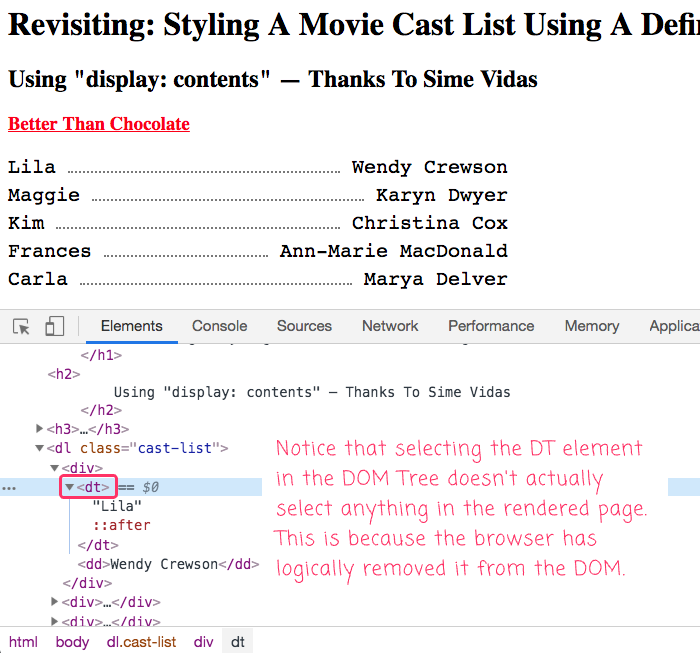Select the h2 opening tag

(x=64, y=374)
